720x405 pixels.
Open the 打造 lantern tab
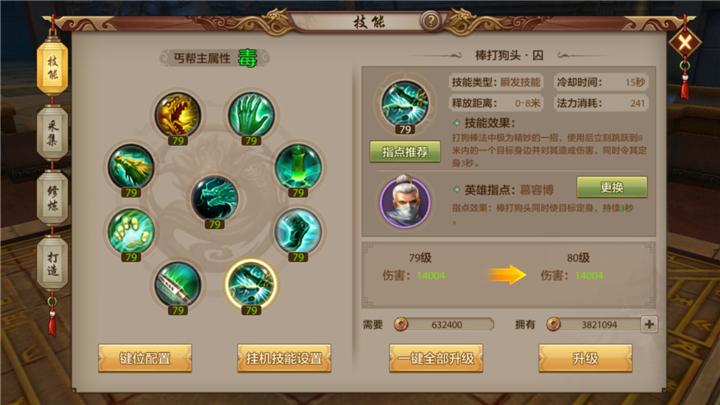click(x=52, y=263)
